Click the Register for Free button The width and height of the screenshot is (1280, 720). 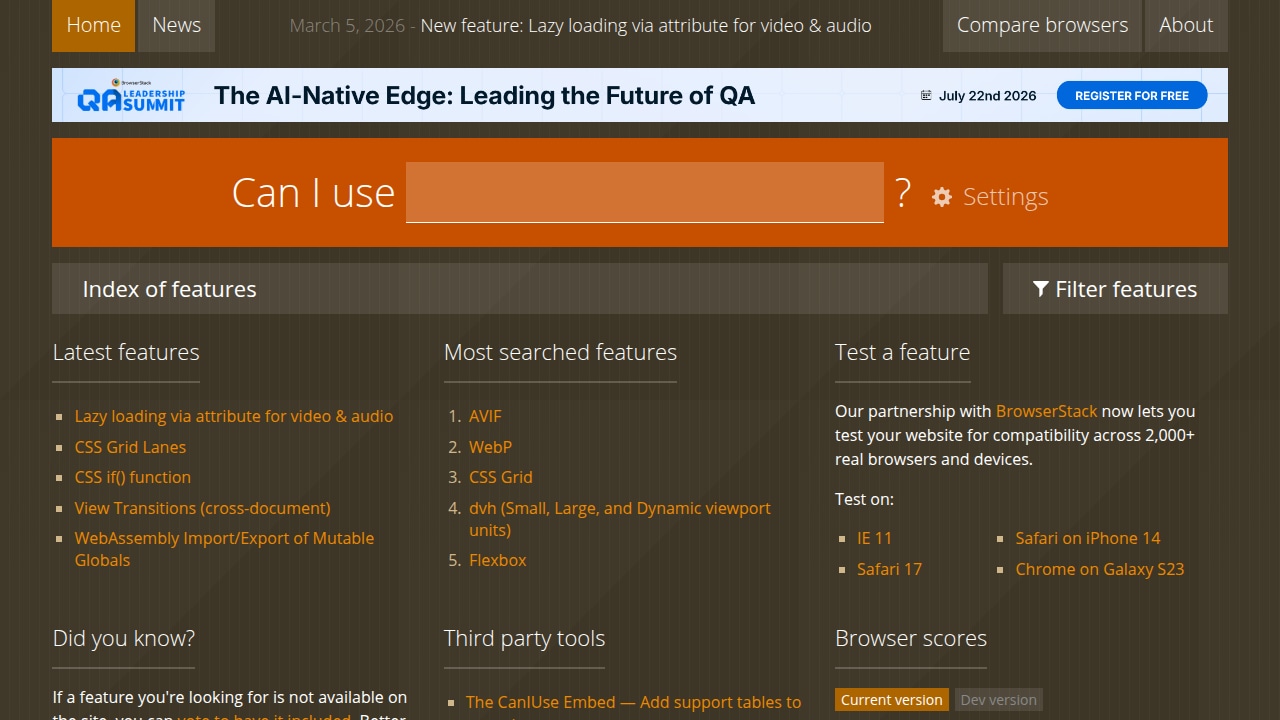coord(1132,96)
